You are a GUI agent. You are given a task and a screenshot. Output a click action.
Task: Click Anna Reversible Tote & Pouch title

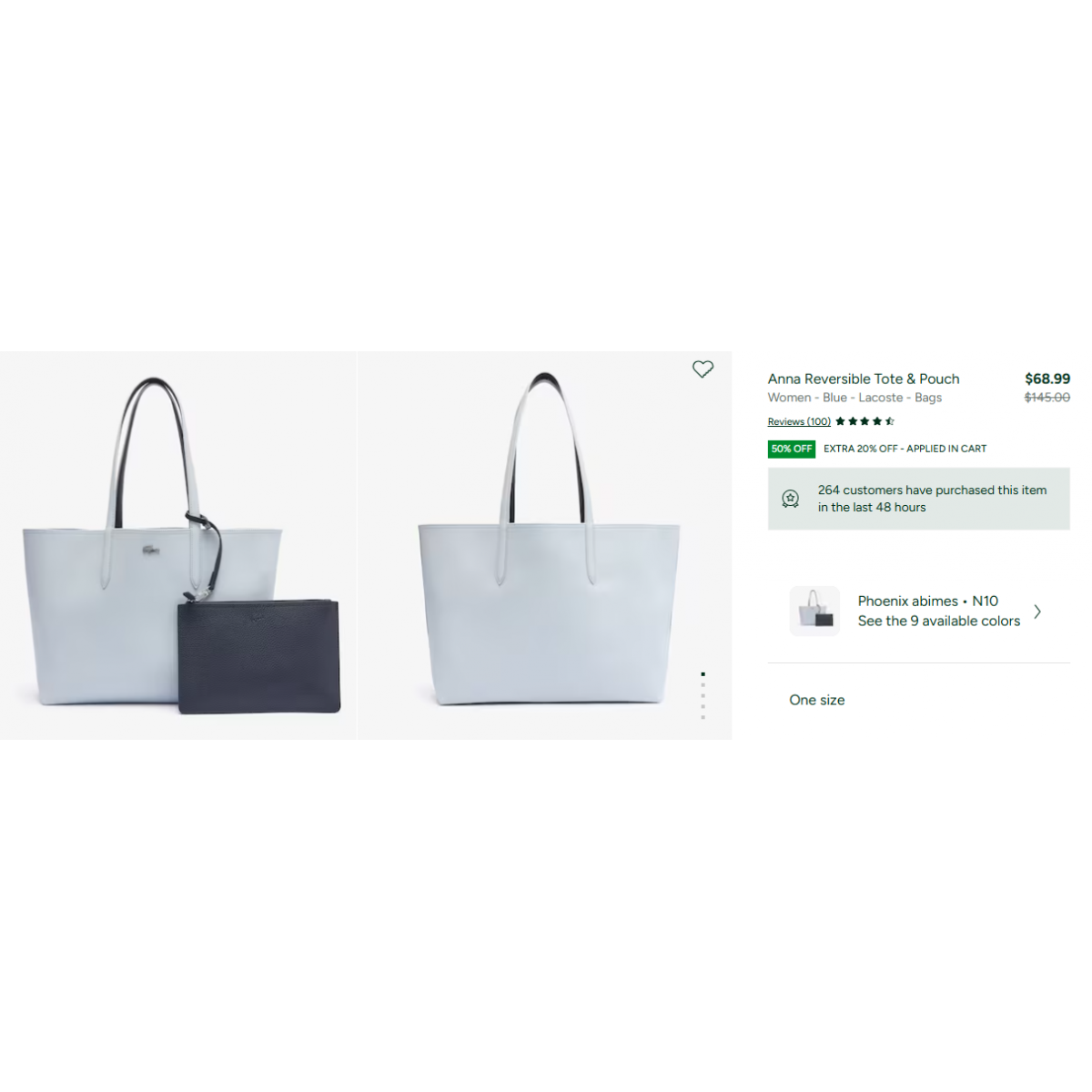pos(864,379)
